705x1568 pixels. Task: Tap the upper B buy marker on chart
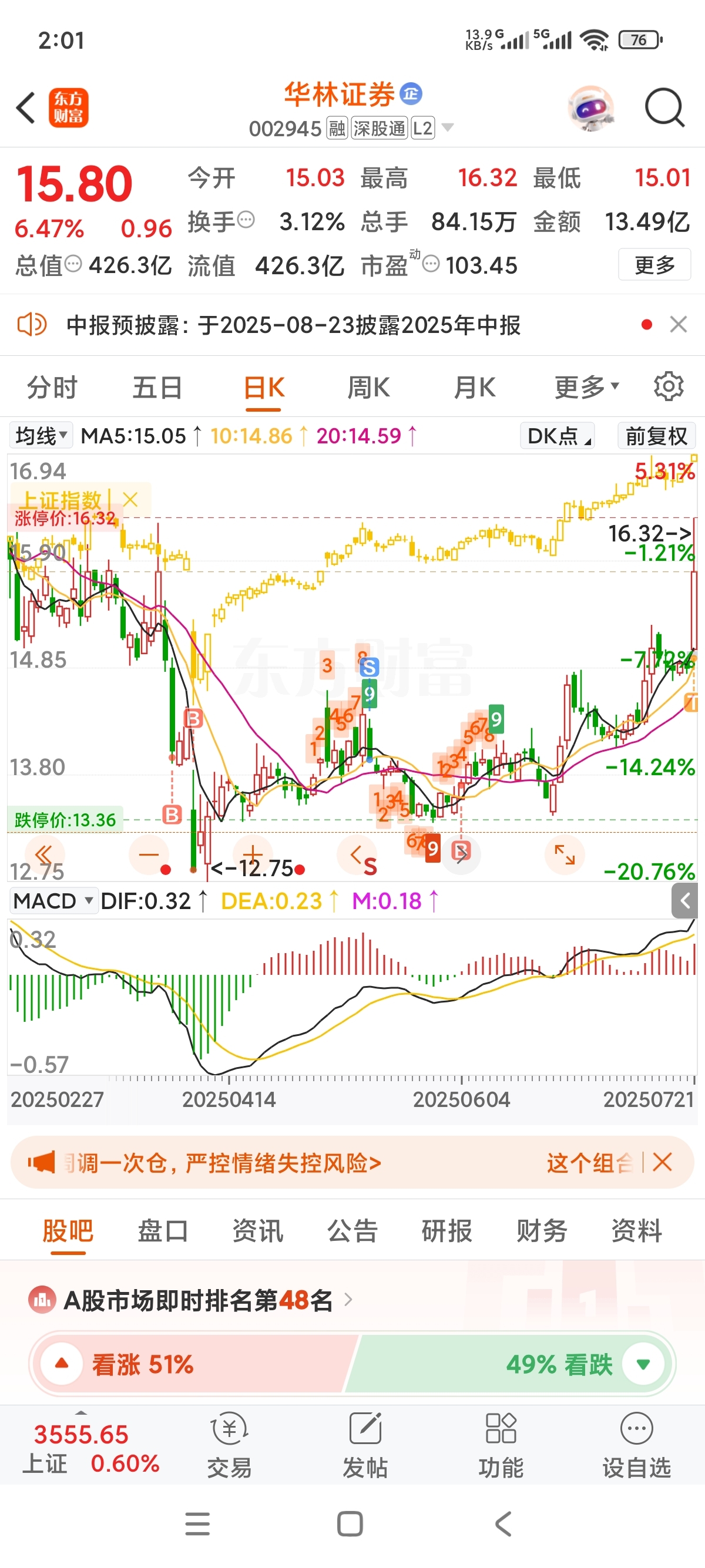(193, 718)
